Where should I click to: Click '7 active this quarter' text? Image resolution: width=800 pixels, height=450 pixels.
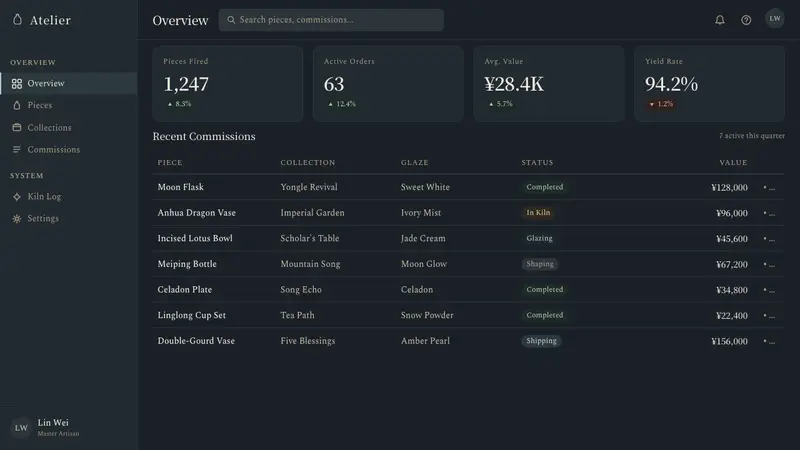pos(752,136)
